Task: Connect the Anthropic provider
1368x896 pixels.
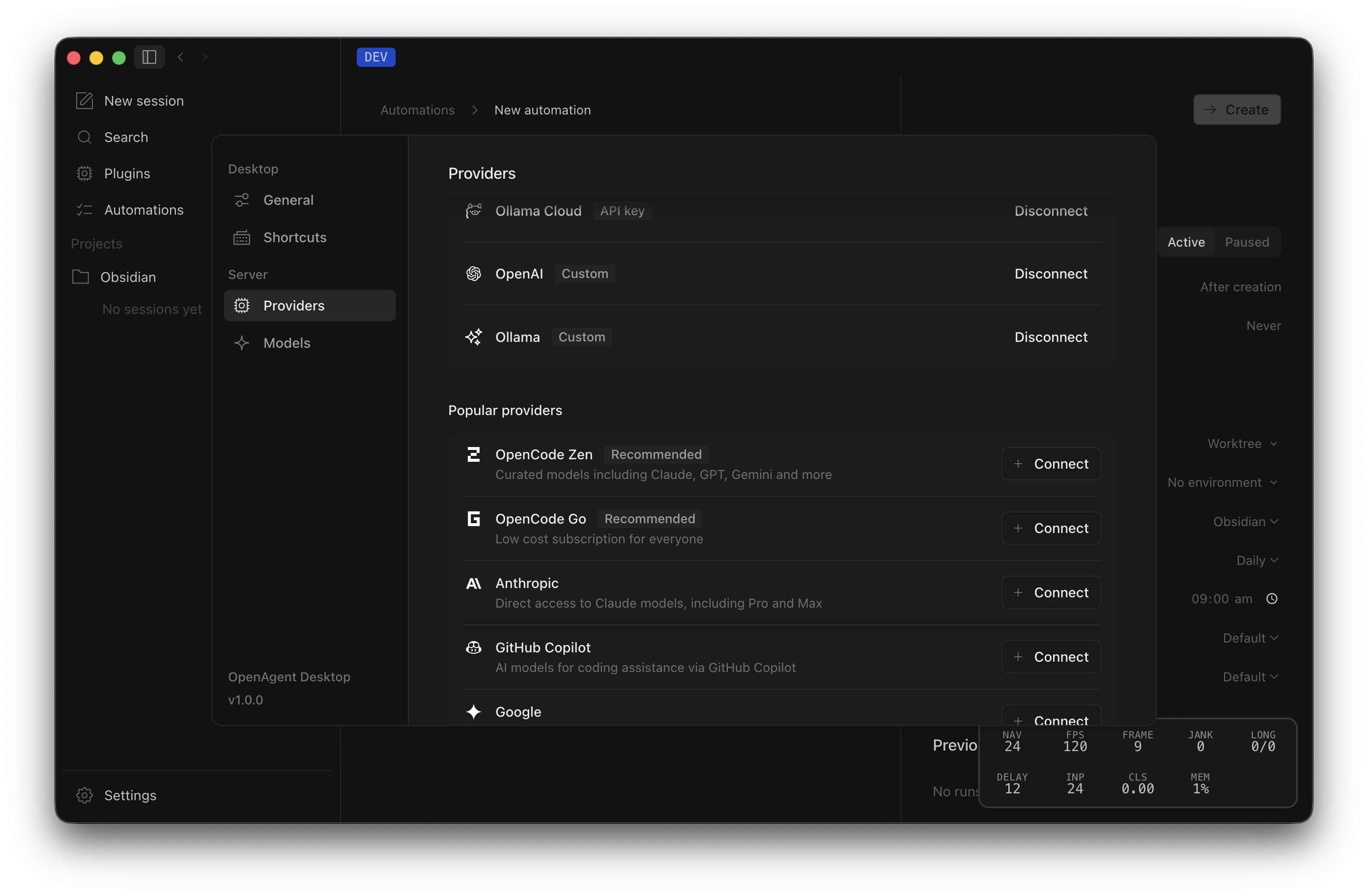Action: click(1051, 592)
